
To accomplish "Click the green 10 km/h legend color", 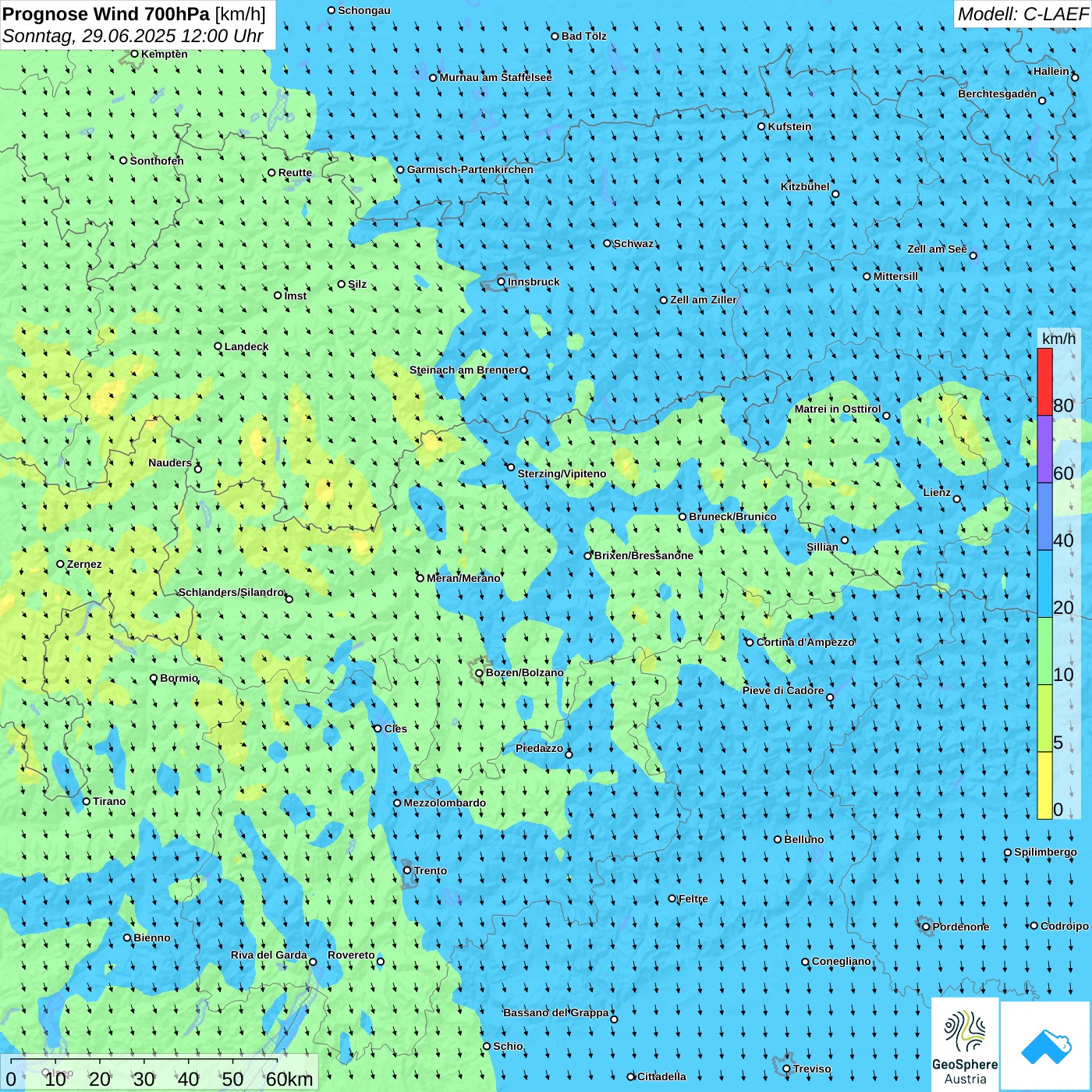I will (x=1044, y=651).
